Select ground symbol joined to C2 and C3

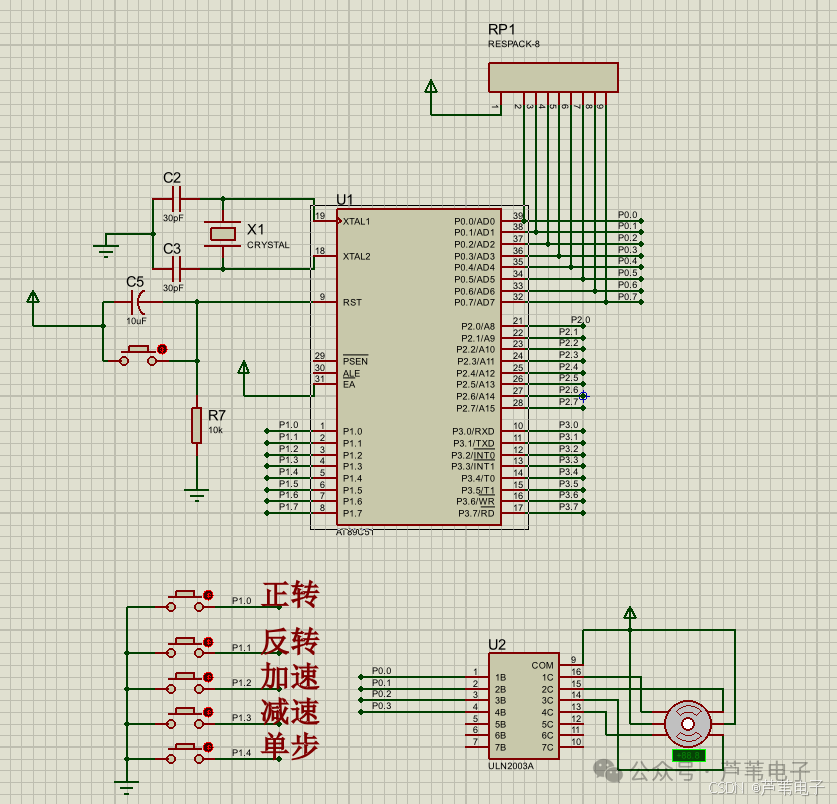tap(106, 249)
